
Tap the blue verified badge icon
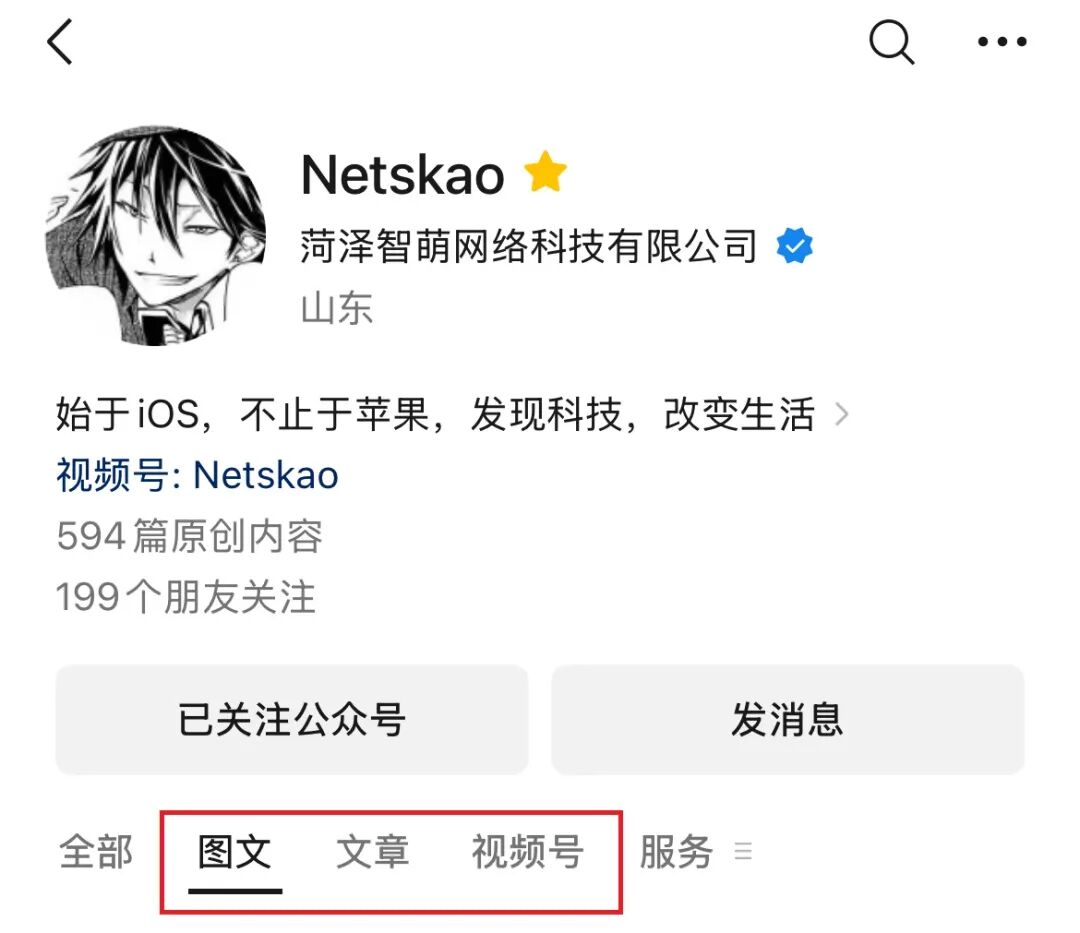pos(794,246)
